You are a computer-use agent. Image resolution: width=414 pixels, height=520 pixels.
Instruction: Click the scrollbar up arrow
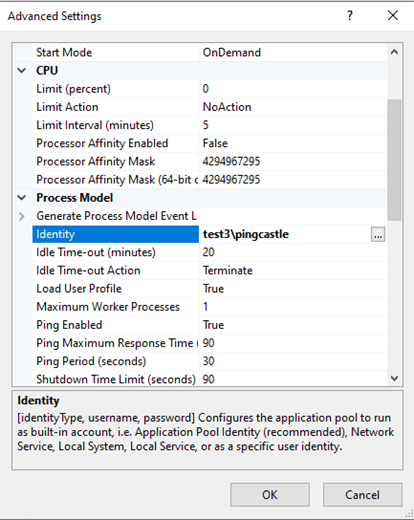(x=394, y=52)
